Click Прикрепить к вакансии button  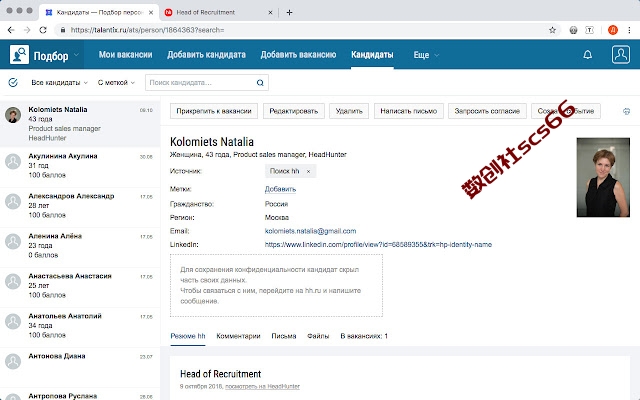[x=214, y=111]
